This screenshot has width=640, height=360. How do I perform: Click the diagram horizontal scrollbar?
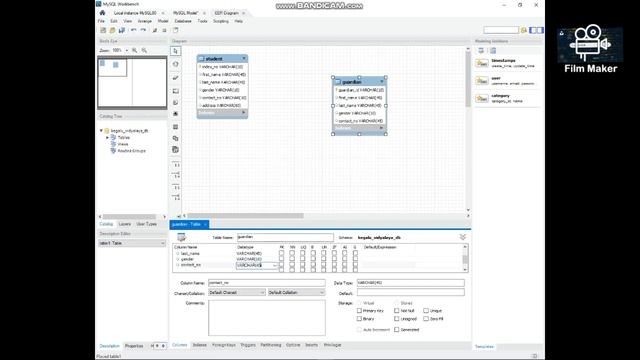coord(245,216)
